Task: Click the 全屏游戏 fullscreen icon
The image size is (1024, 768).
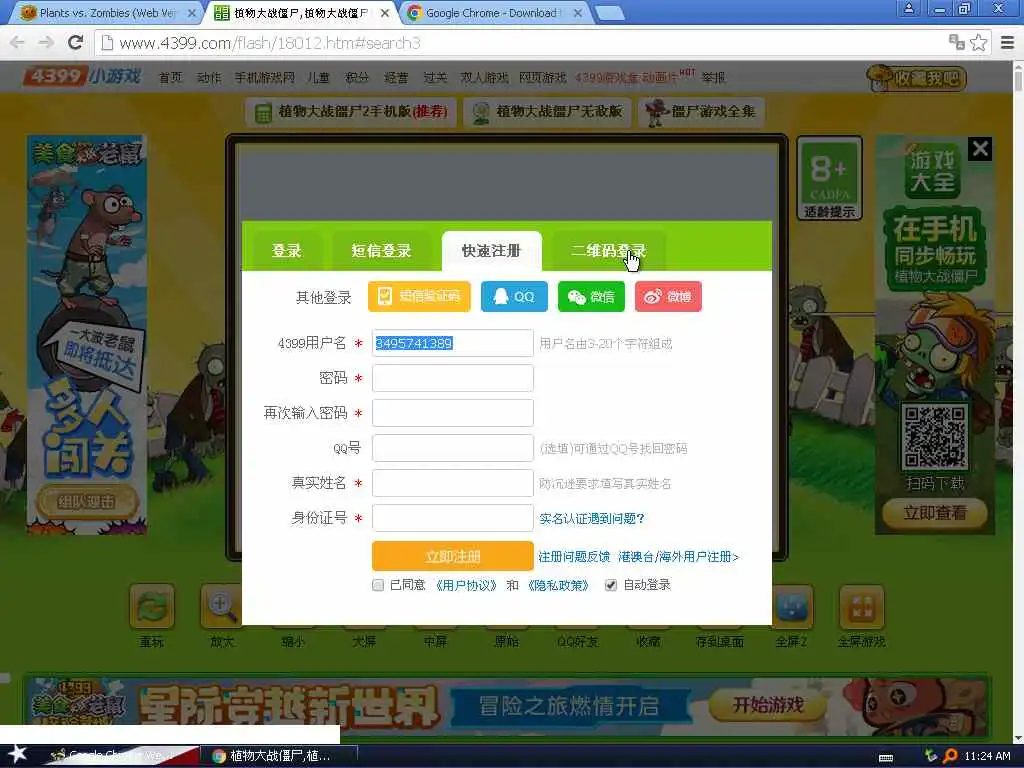Action: tap(861, 607)
